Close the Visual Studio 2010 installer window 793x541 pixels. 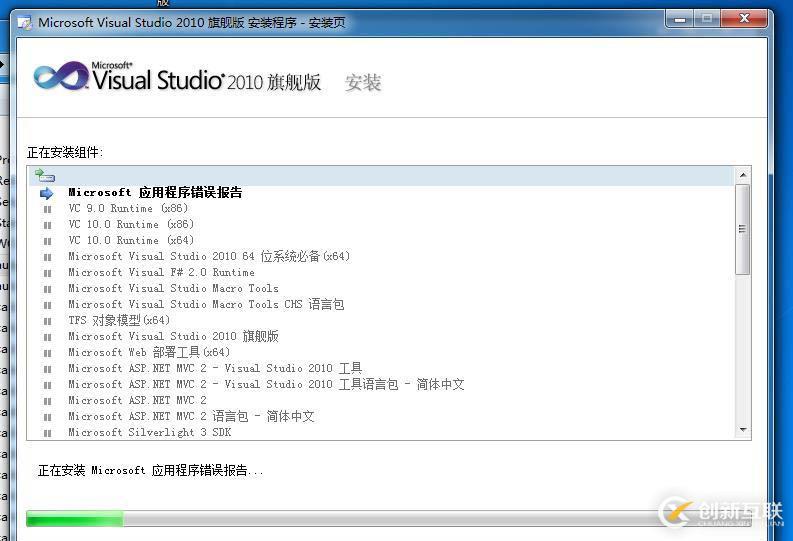tap(744, 19)
